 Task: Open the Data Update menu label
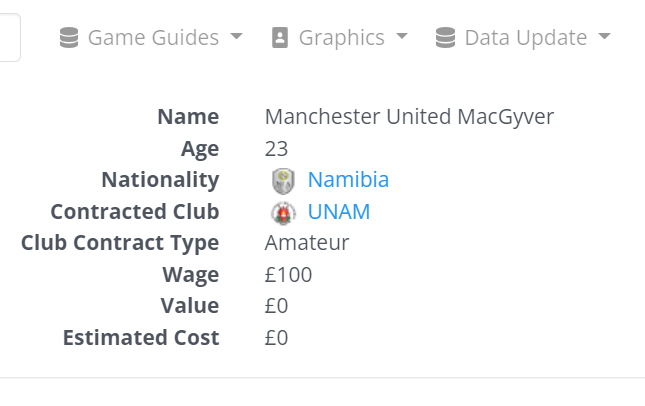click(525, 38)
